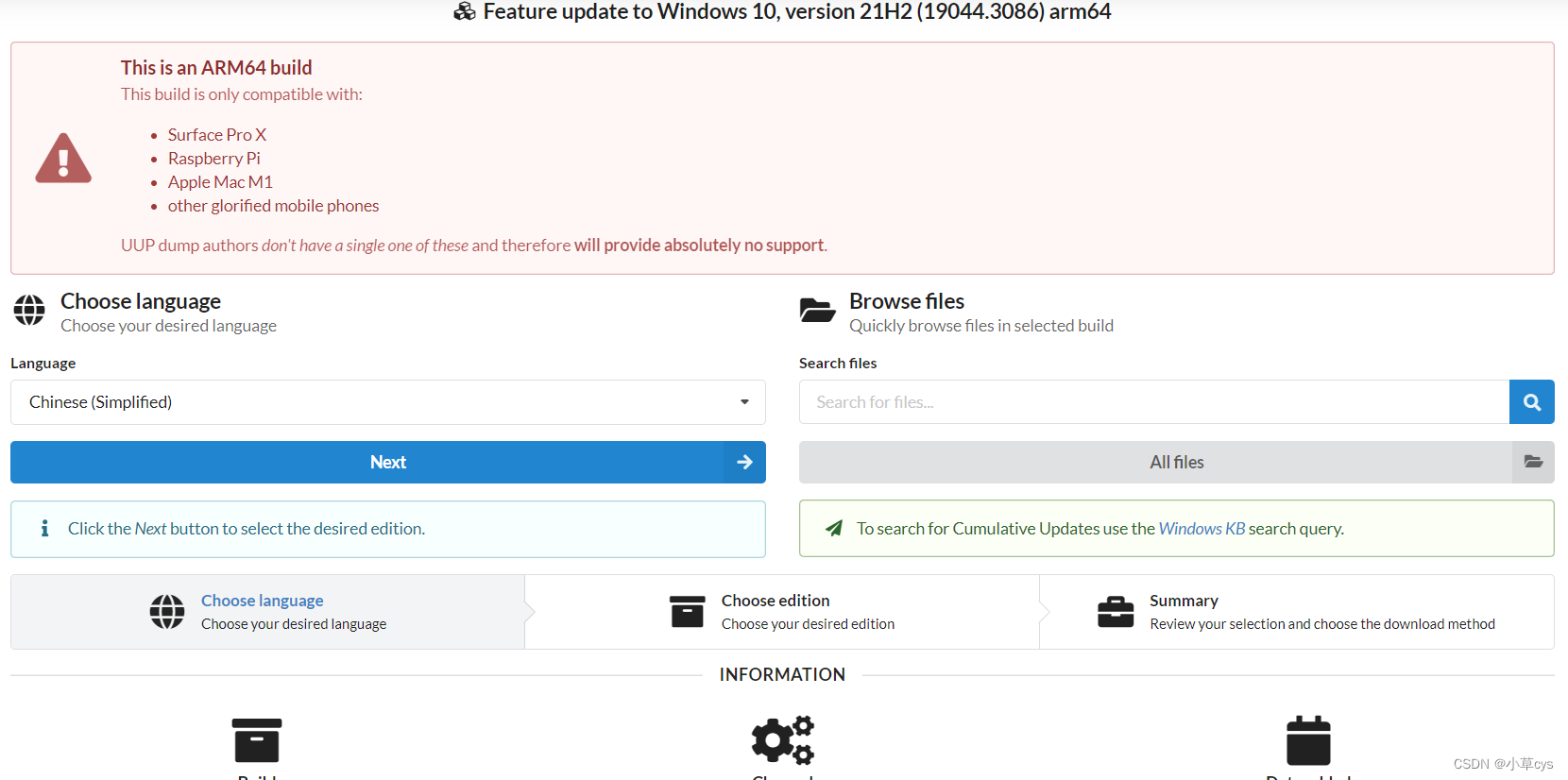Click the open folder icon beside Browse files
The height and width of the screenshot is (780, 1568).
pos(817,310)
